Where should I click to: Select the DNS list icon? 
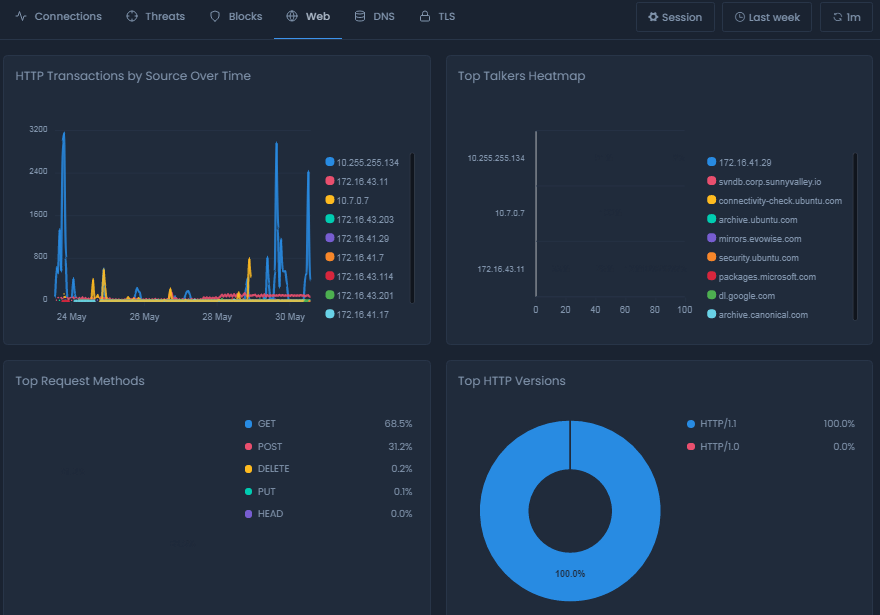tap(359, 16)
